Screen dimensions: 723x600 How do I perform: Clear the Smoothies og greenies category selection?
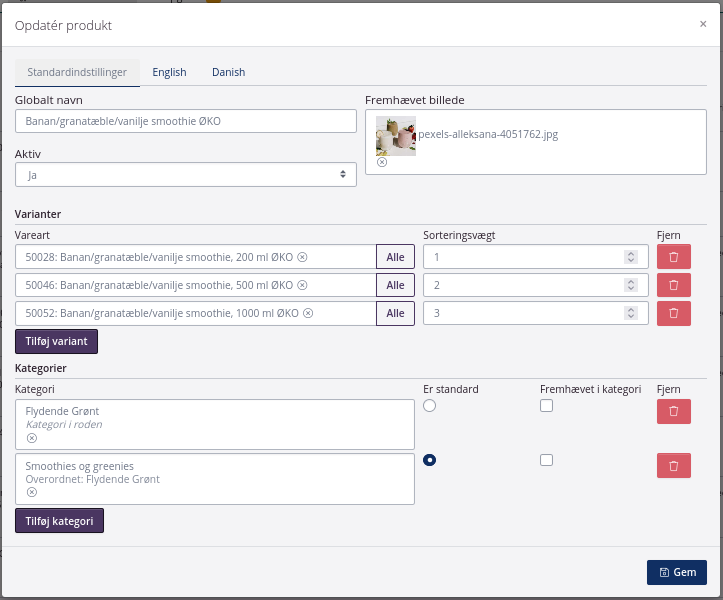coord(32,492)
